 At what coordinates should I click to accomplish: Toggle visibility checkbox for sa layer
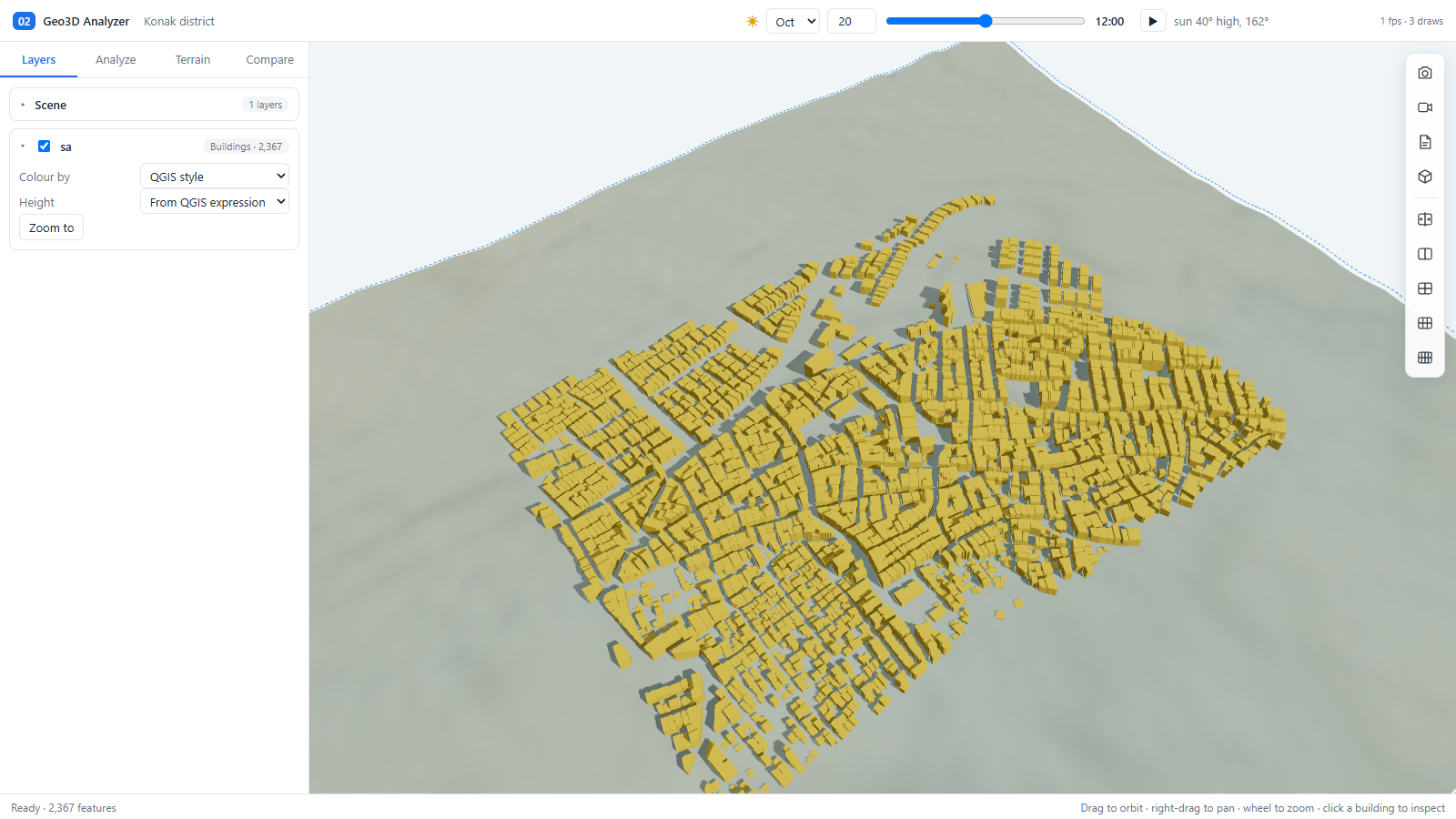[44, 146]
